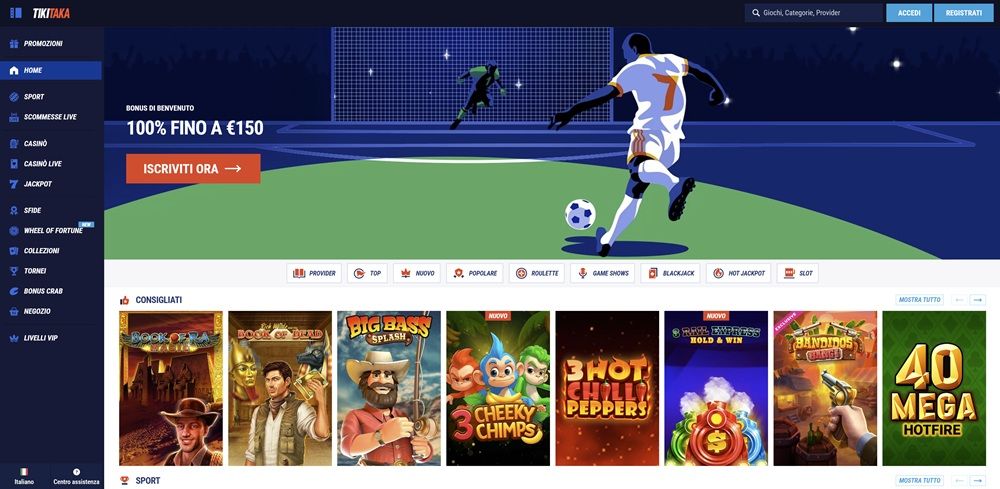Show previous Consigliati games with left arrow
The height and width of the screenshot is (489, 1000).
point(959,300)
